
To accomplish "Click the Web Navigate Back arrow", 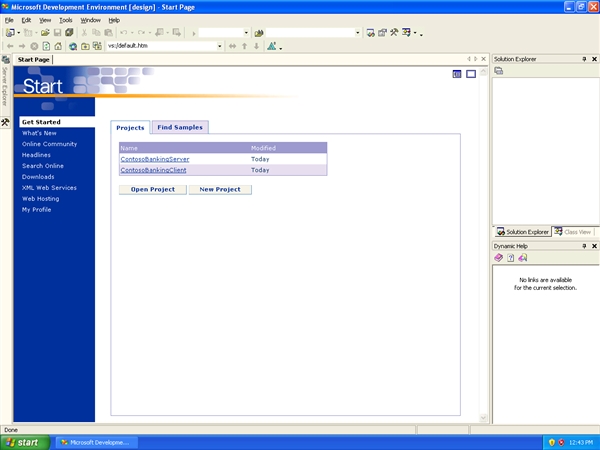I will (x=10, y=46).
